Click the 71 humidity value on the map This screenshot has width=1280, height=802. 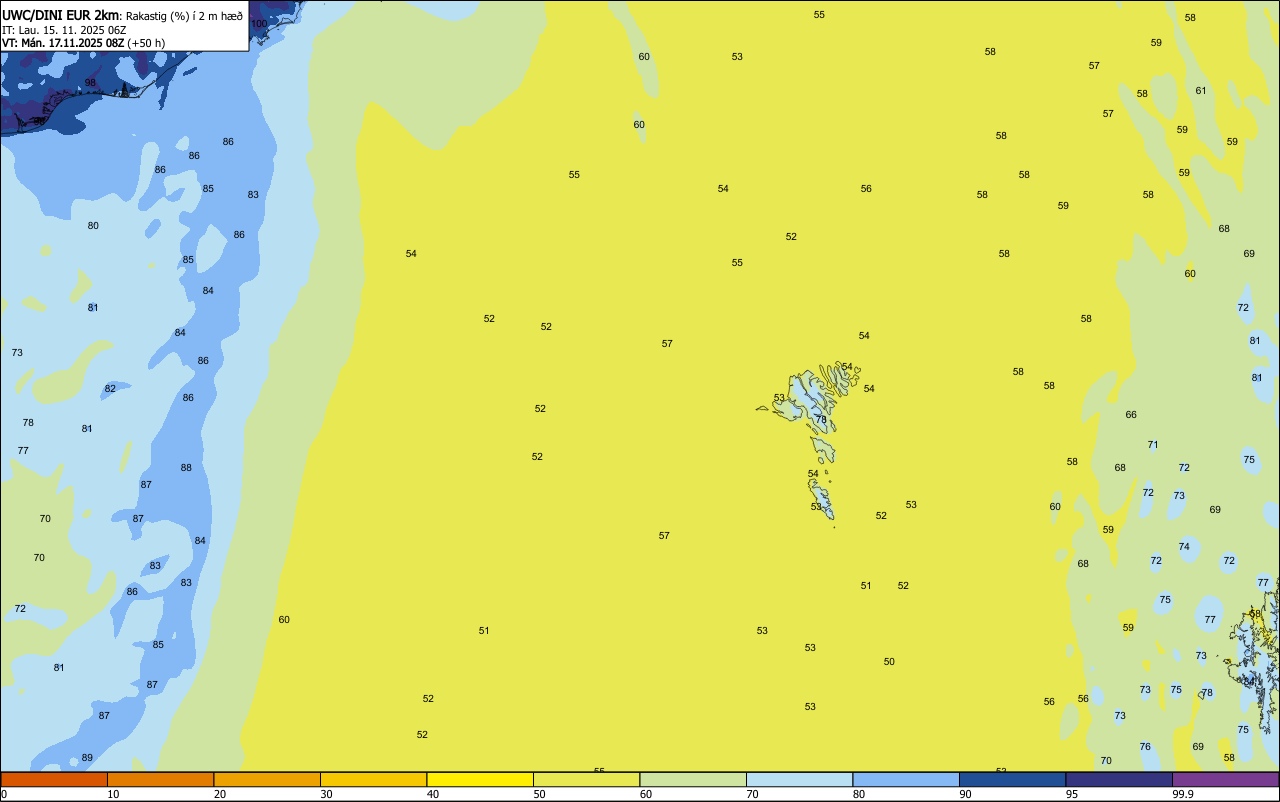[1153, 445]
